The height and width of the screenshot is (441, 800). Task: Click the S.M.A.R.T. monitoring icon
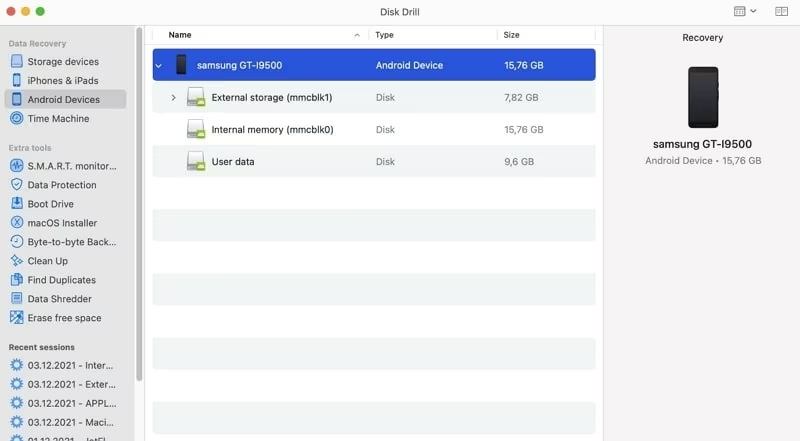coord(17,166)
